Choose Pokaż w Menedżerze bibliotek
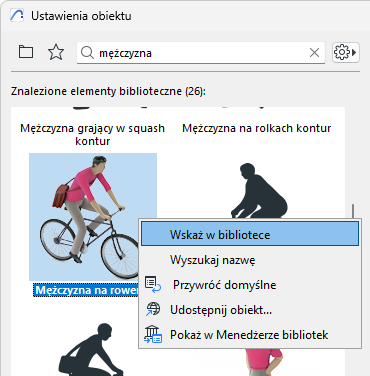 pyautogui.click(x=249, y=335)
